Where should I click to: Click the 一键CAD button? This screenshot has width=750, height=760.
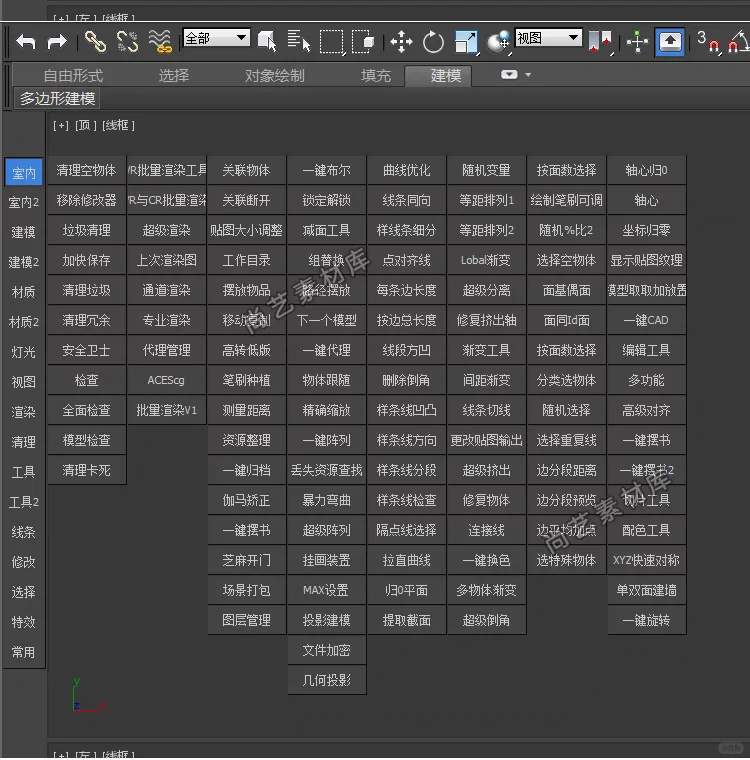click(647, 320)
